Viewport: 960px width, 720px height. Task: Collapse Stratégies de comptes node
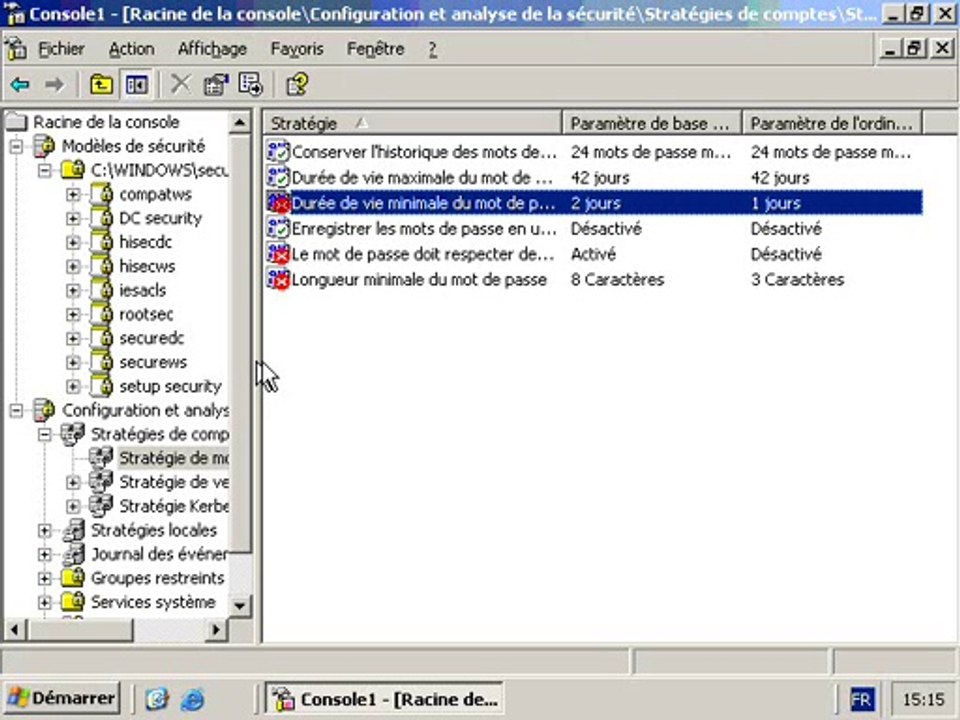(45, 434)
